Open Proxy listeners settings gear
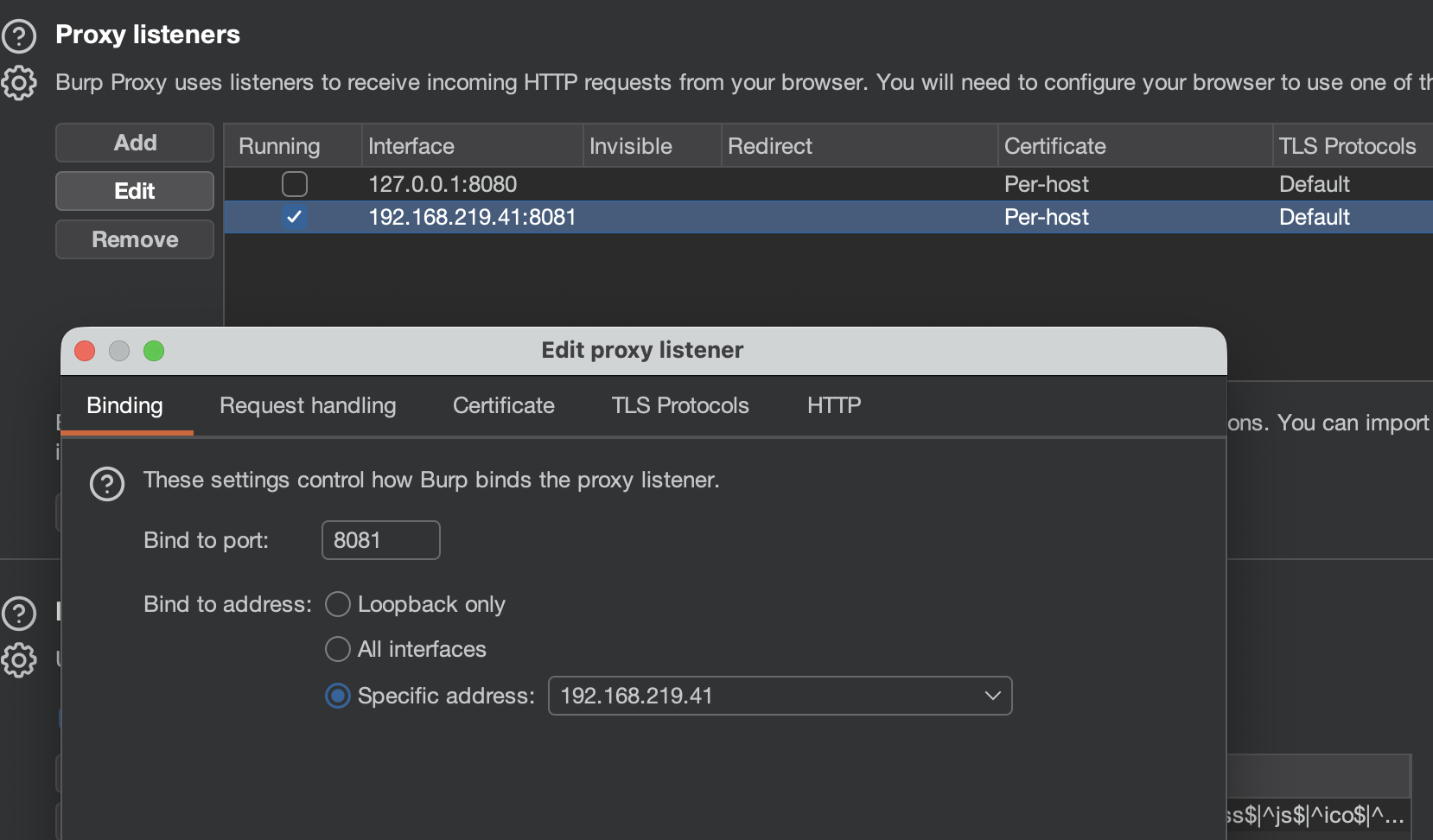Image resolution: width=1433 pixels, height=840 pixels. pos(19,83)
